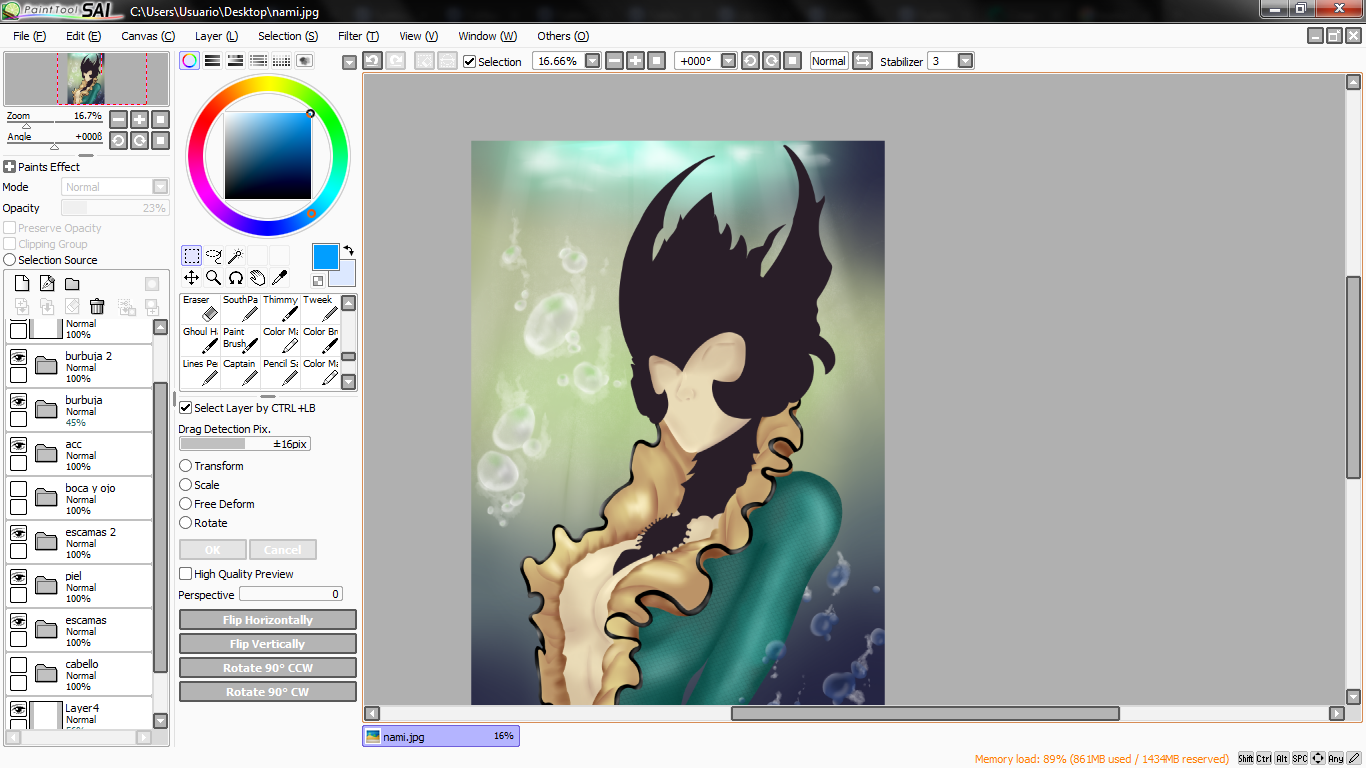The width and height of the screenshot is (1366, 768).
Task: Expand the Paints Effect section
Action: click(x=9, y=167)
